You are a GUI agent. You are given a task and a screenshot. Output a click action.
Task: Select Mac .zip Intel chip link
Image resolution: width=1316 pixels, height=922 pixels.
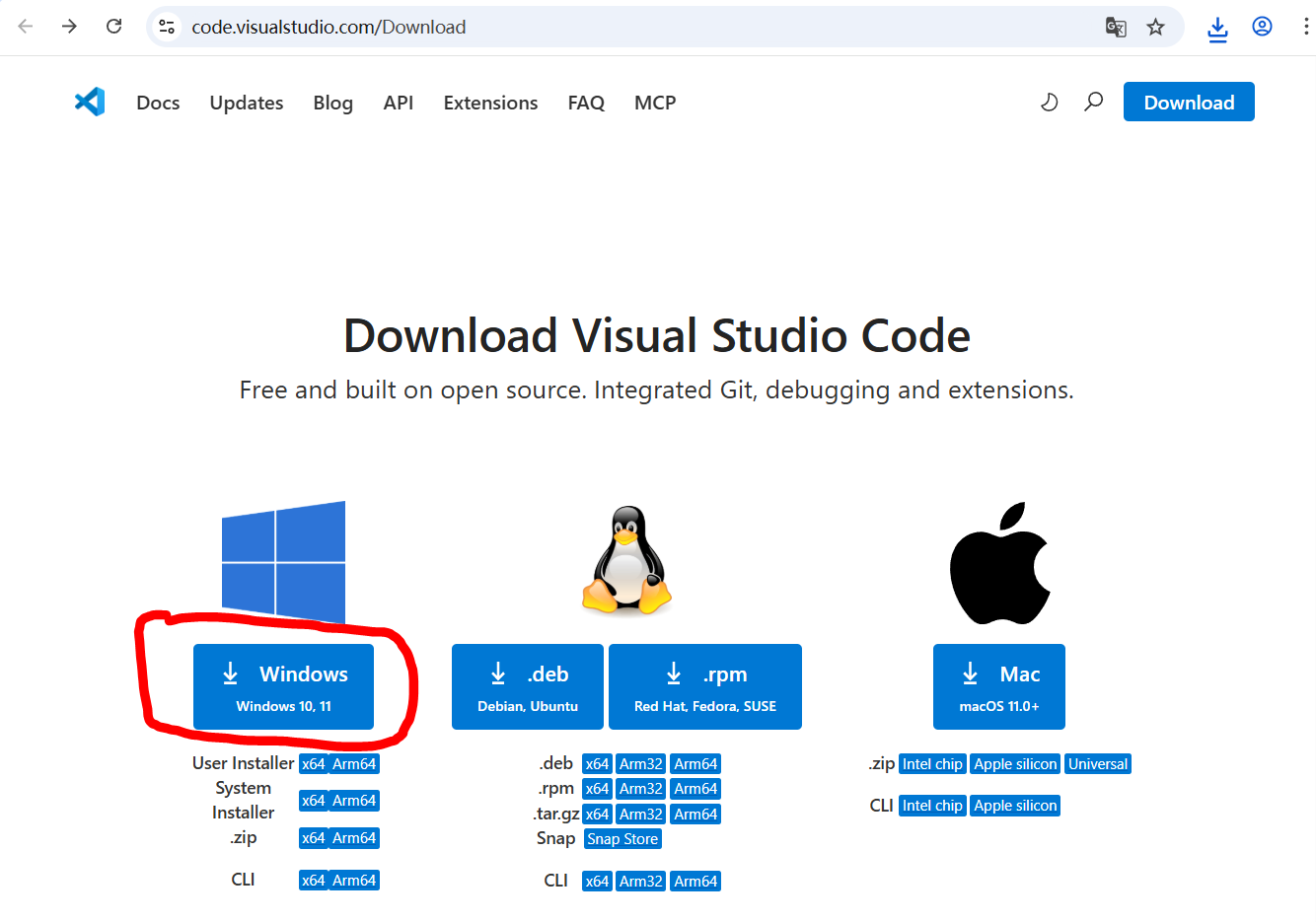point(932,764)
